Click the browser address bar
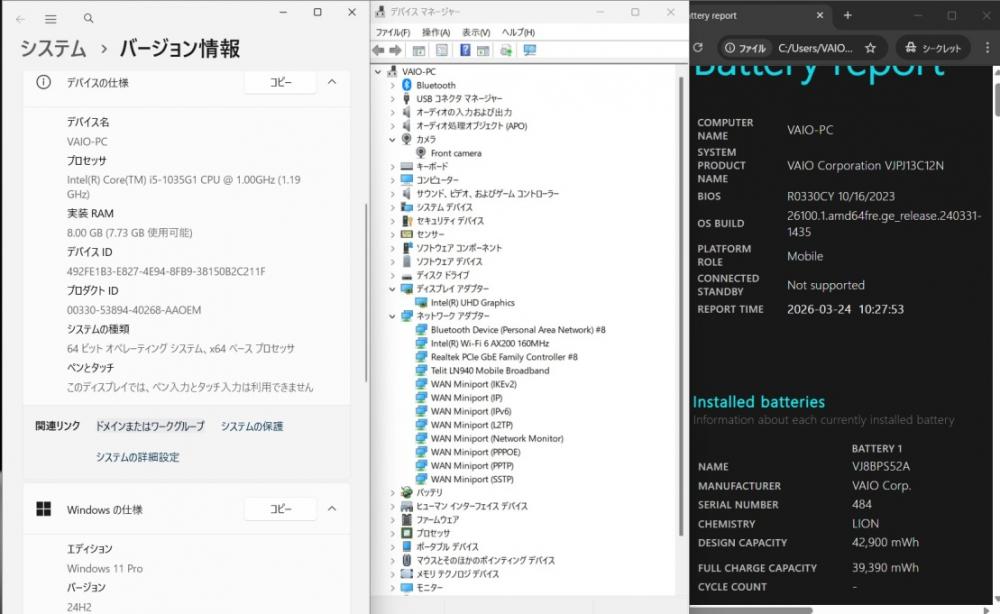1000x614 pixels. [x=802, y=48]
